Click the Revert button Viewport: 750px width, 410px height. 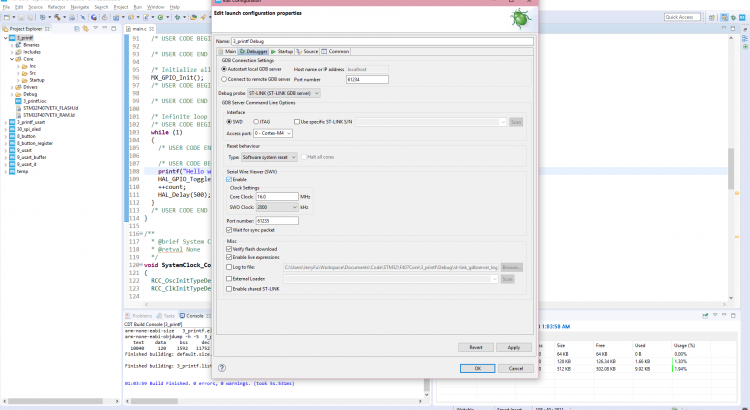(x=476, y=347)
